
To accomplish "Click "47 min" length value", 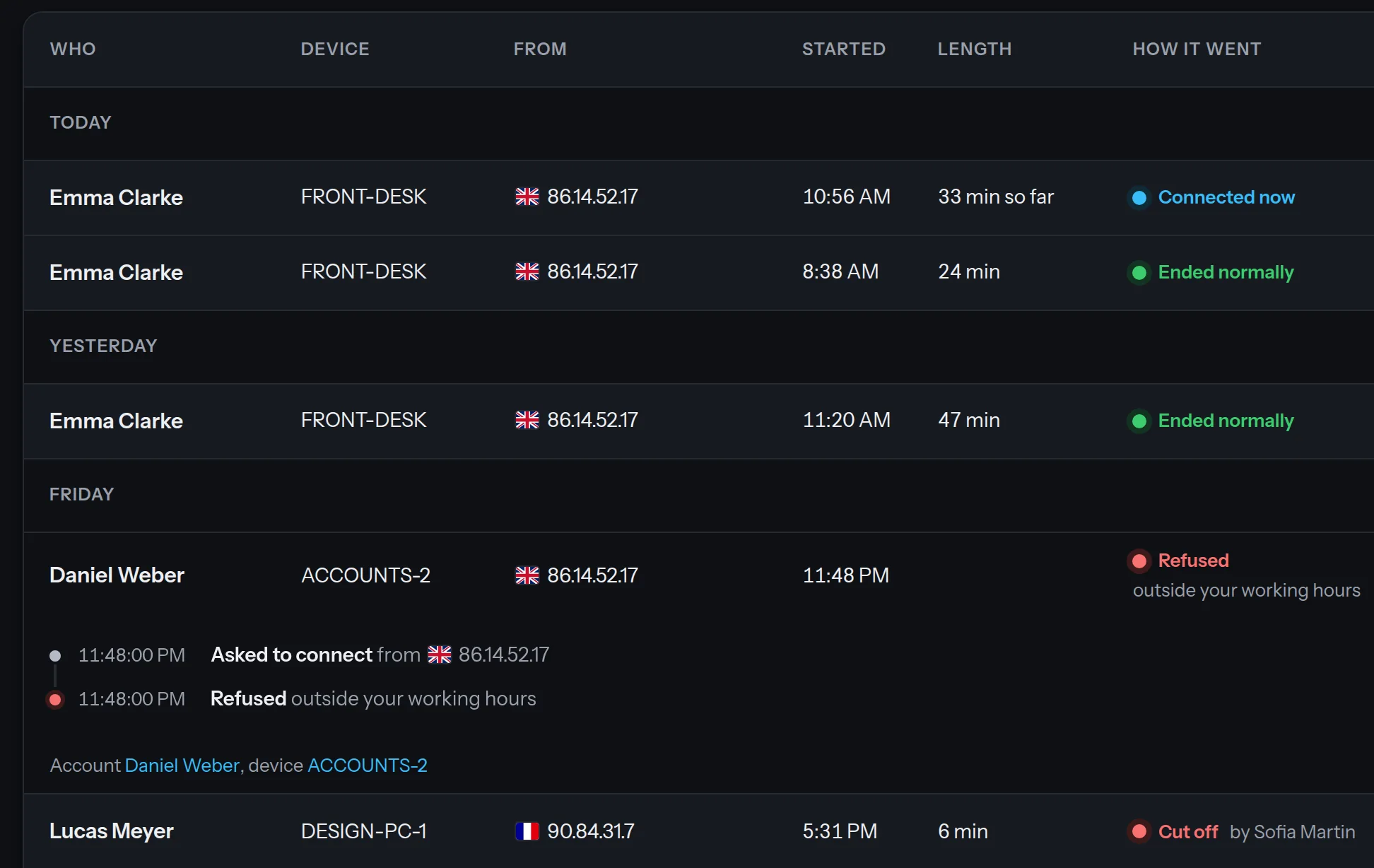I will pos(969,420).
